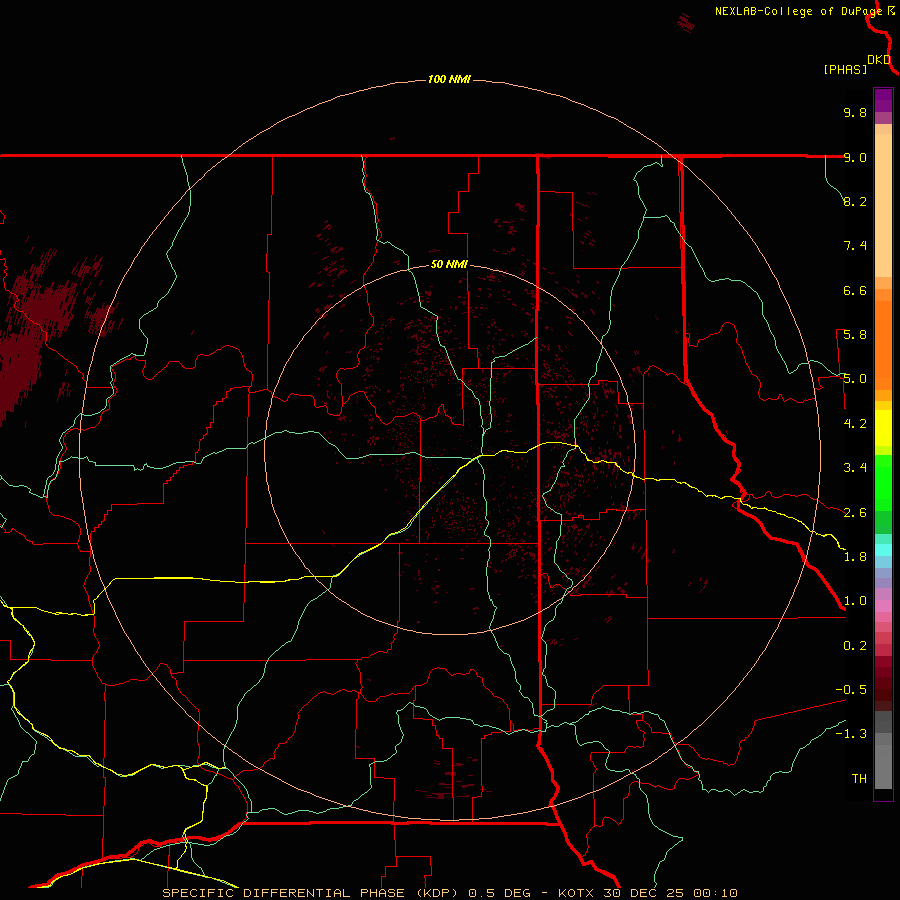
Task: Click the -1.3 legend value
Action: pyautogui.click(x=851, y=734)
